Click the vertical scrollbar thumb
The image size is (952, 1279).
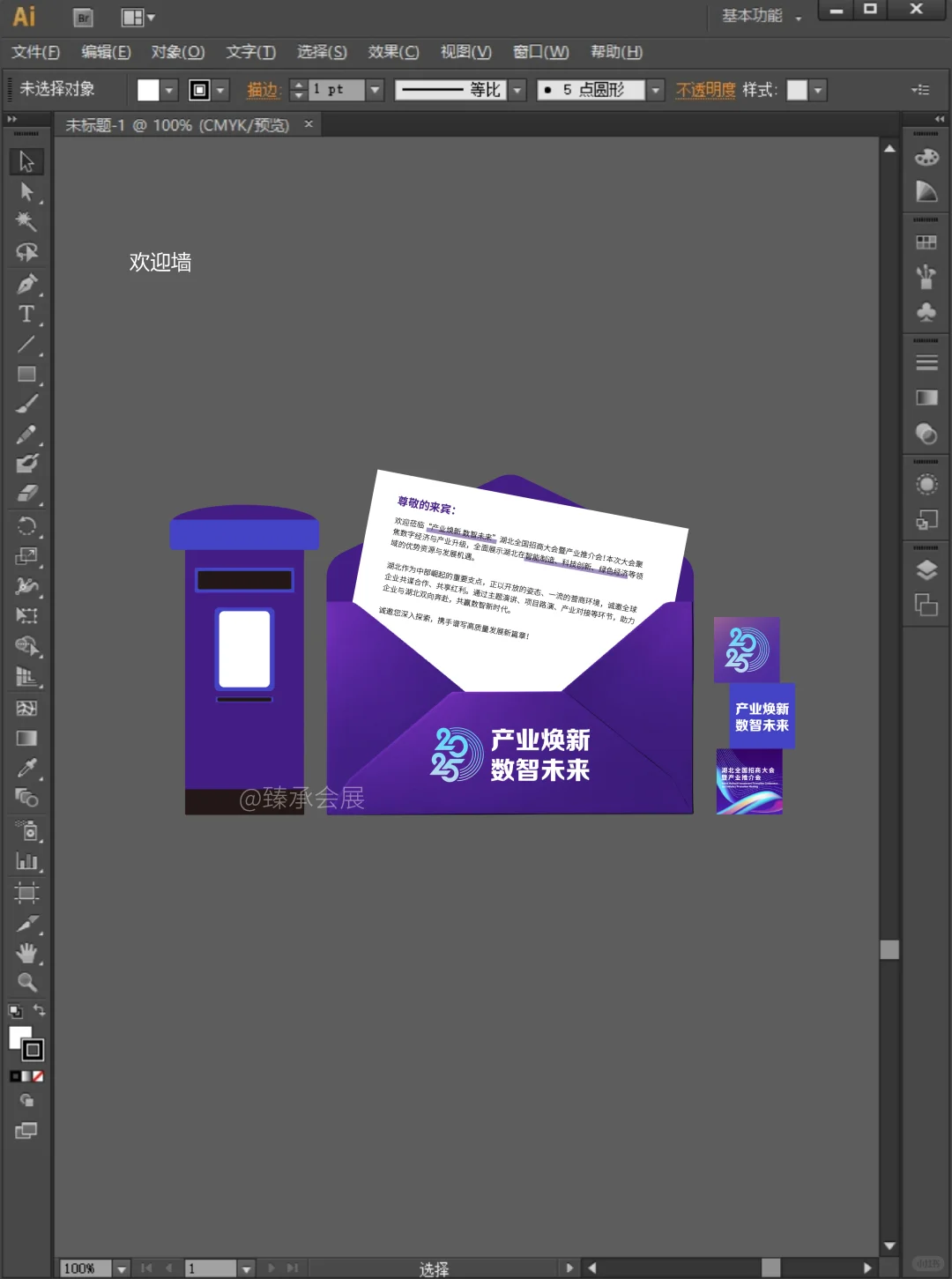point(889,949)
